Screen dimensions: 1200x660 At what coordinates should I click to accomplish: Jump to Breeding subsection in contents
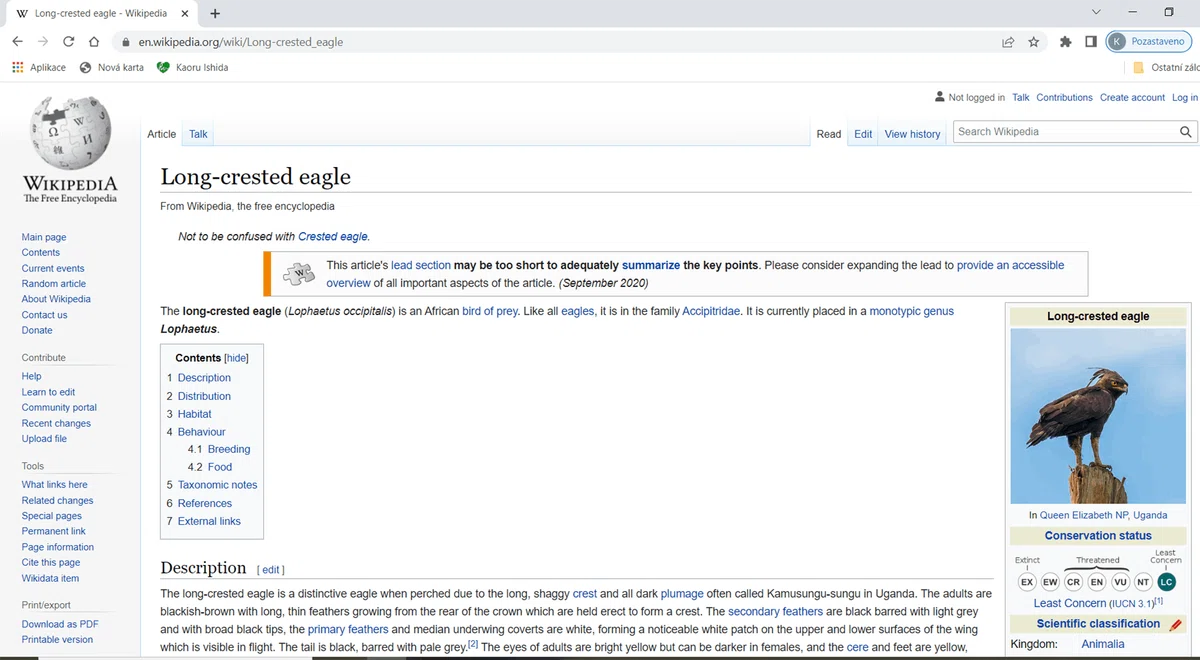point(229,449)
